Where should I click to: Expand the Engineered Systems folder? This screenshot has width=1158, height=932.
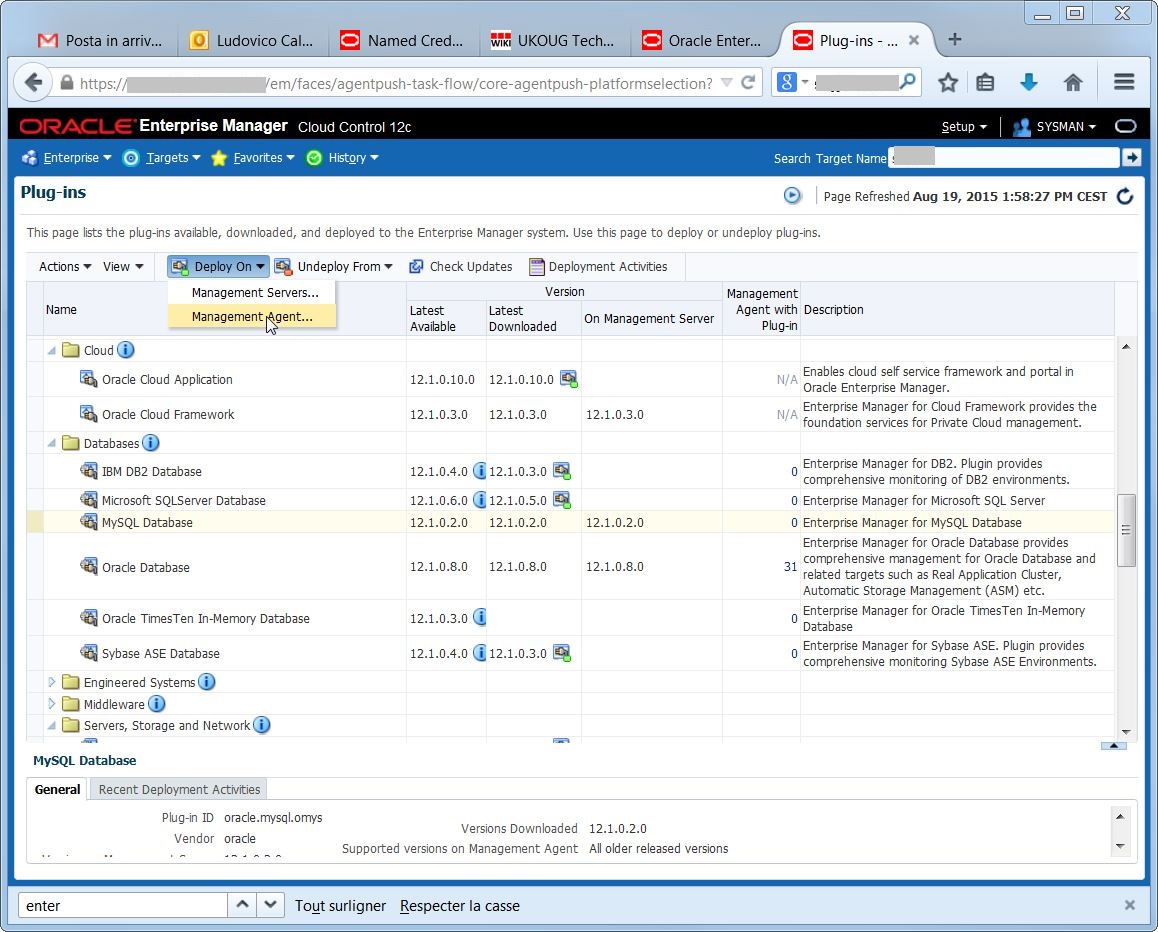pos(52,682)
